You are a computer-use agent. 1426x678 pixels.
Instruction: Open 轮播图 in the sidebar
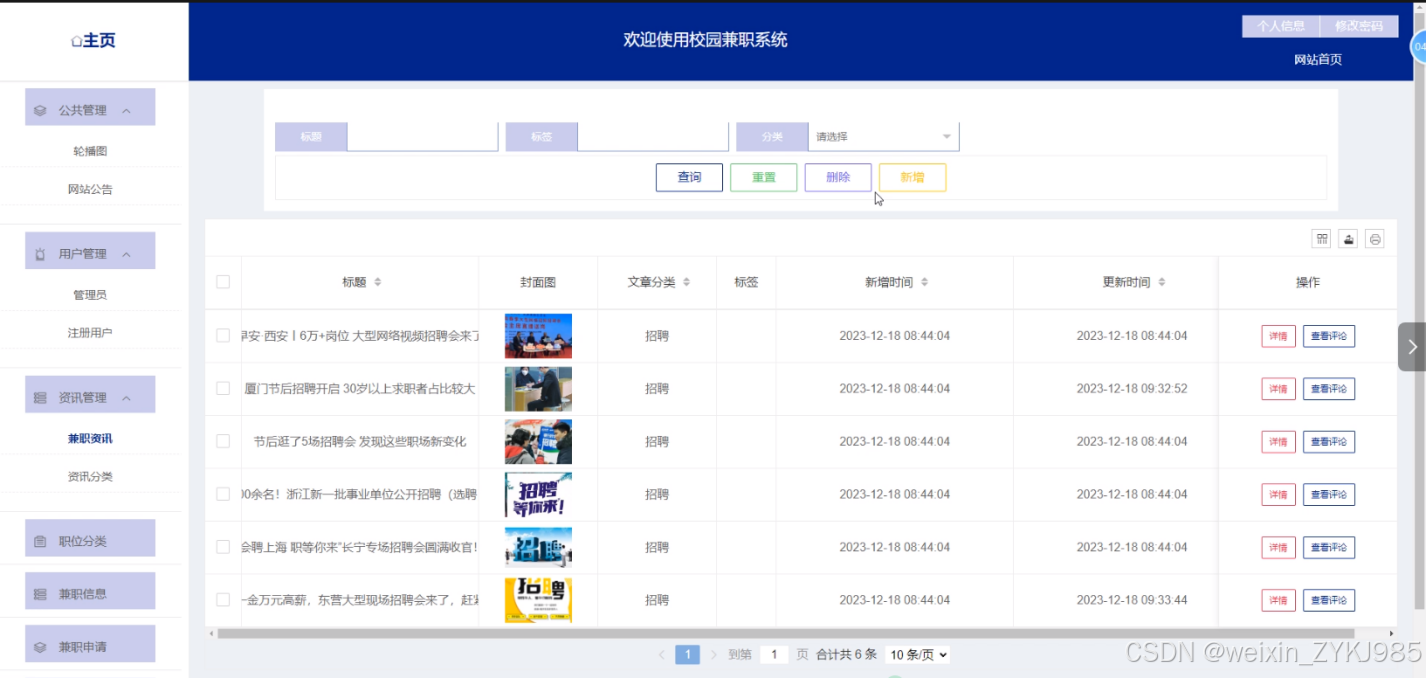(90, 151)
